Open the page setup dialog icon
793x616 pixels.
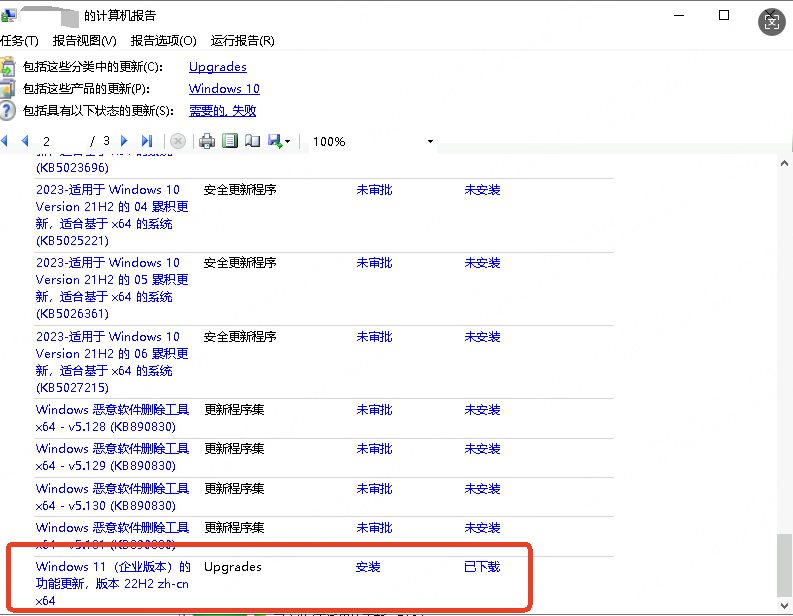(252, 141)
